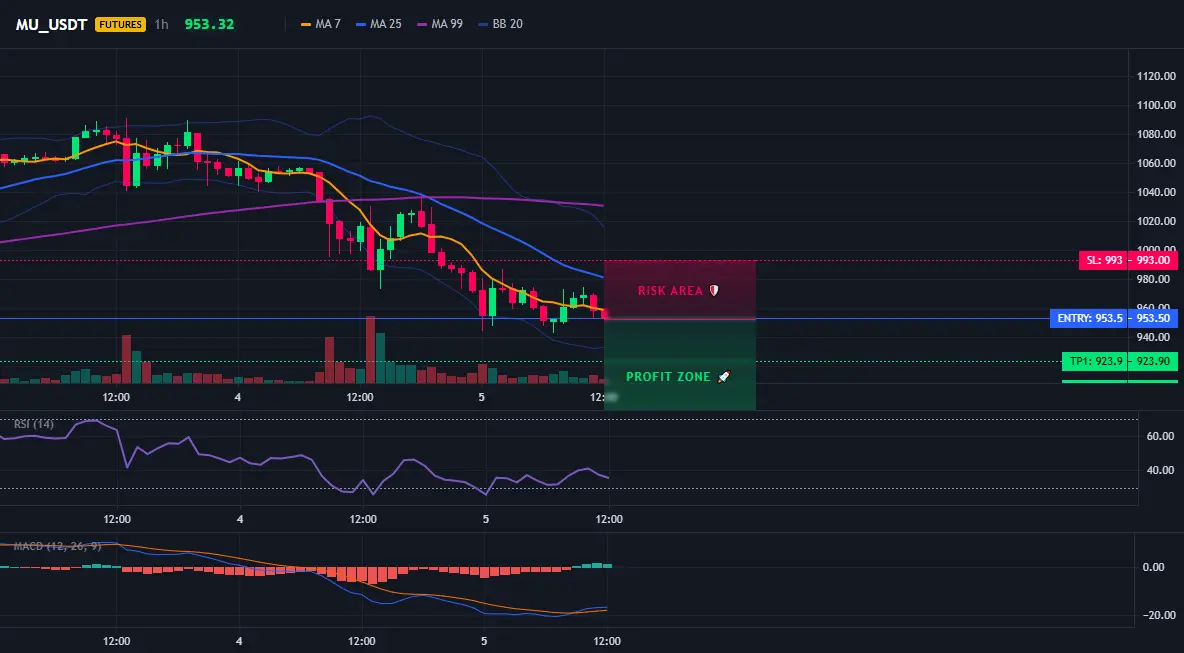Click the current price 953.32

[209, 24]
